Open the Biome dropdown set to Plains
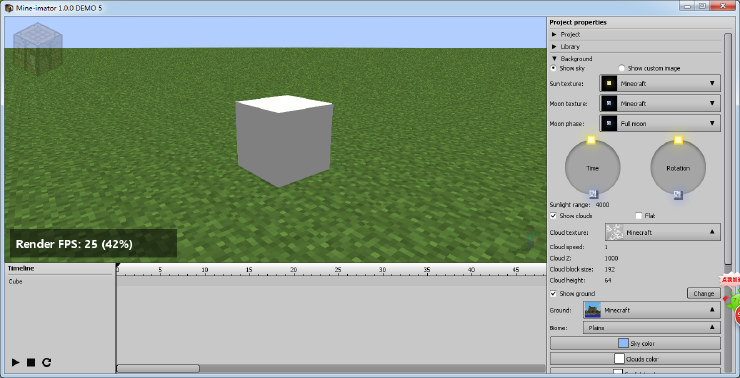740x378 pixels. pyautogui.click(x=652, y=328)
